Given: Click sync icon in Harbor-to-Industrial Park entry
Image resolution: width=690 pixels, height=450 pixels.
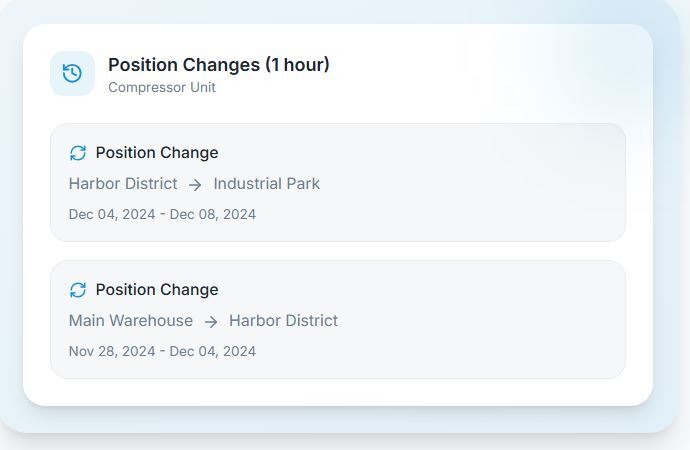Looking at the screenshot, I should point(78,153).
